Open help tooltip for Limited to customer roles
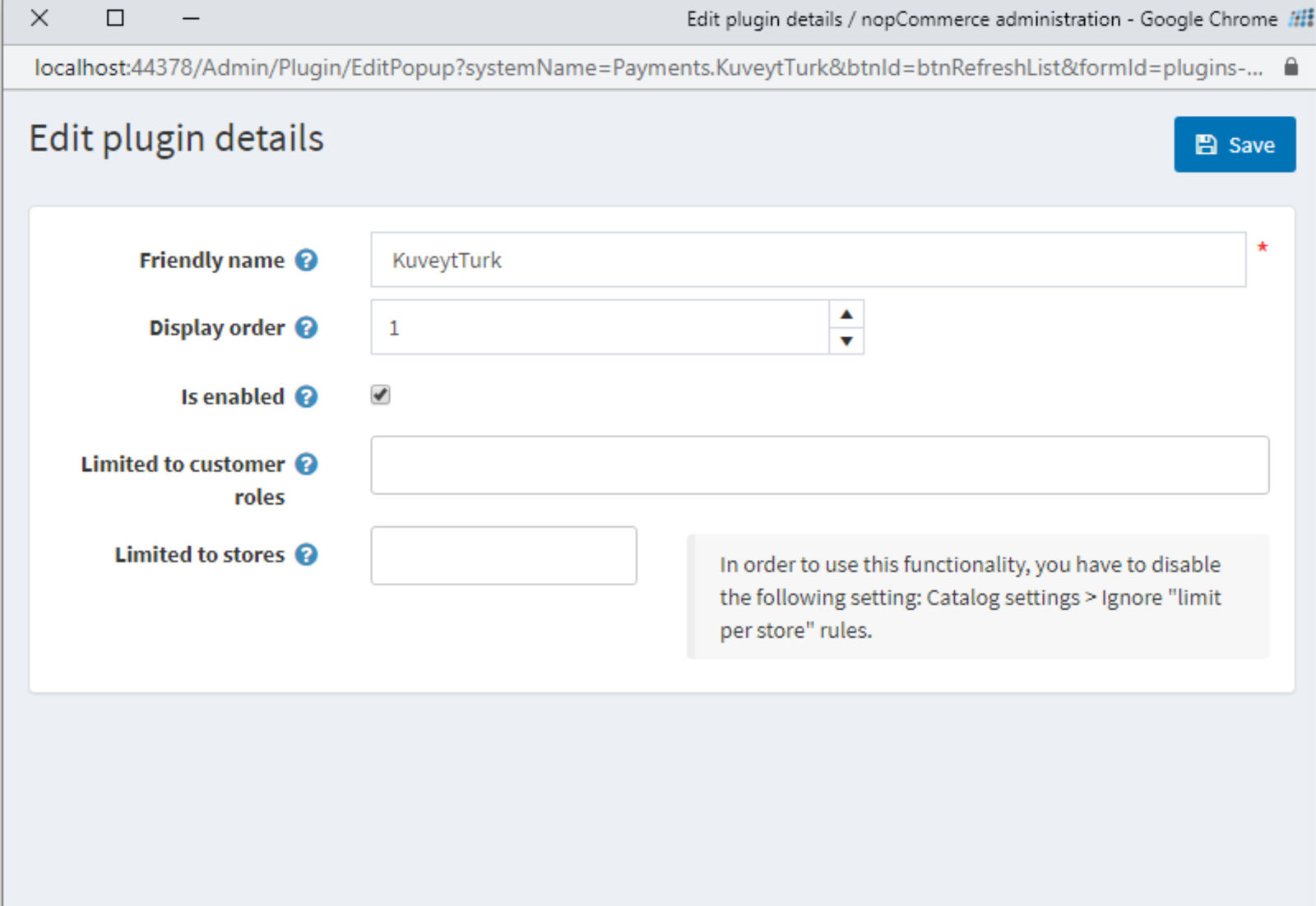The height and width of the screenshot is (906, 1316). click(307, 465)
